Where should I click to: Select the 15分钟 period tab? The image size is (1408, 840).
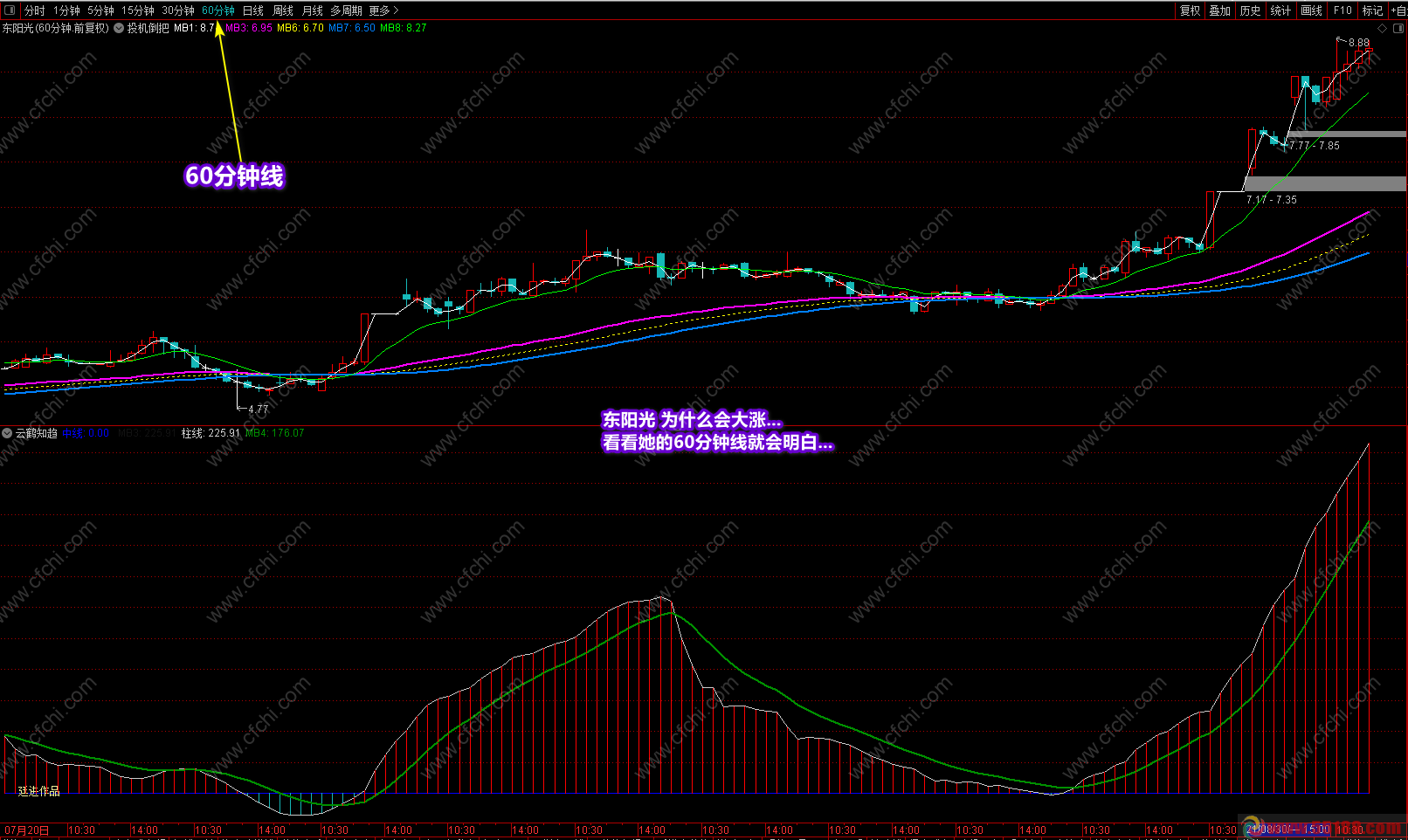point(137,10)
